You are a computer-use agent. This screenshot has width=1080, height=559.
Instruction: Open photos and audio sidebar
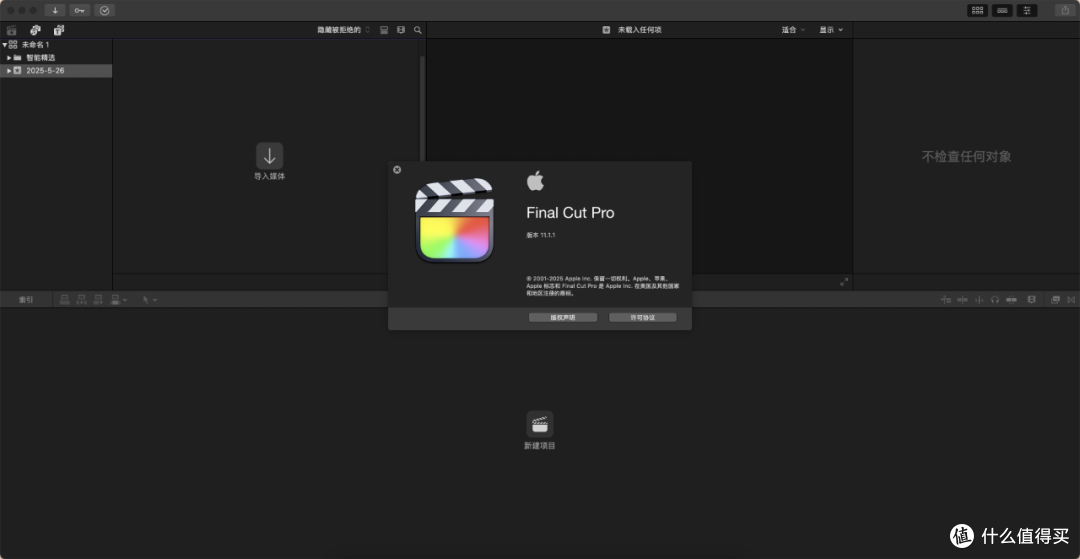pos(35,30)
